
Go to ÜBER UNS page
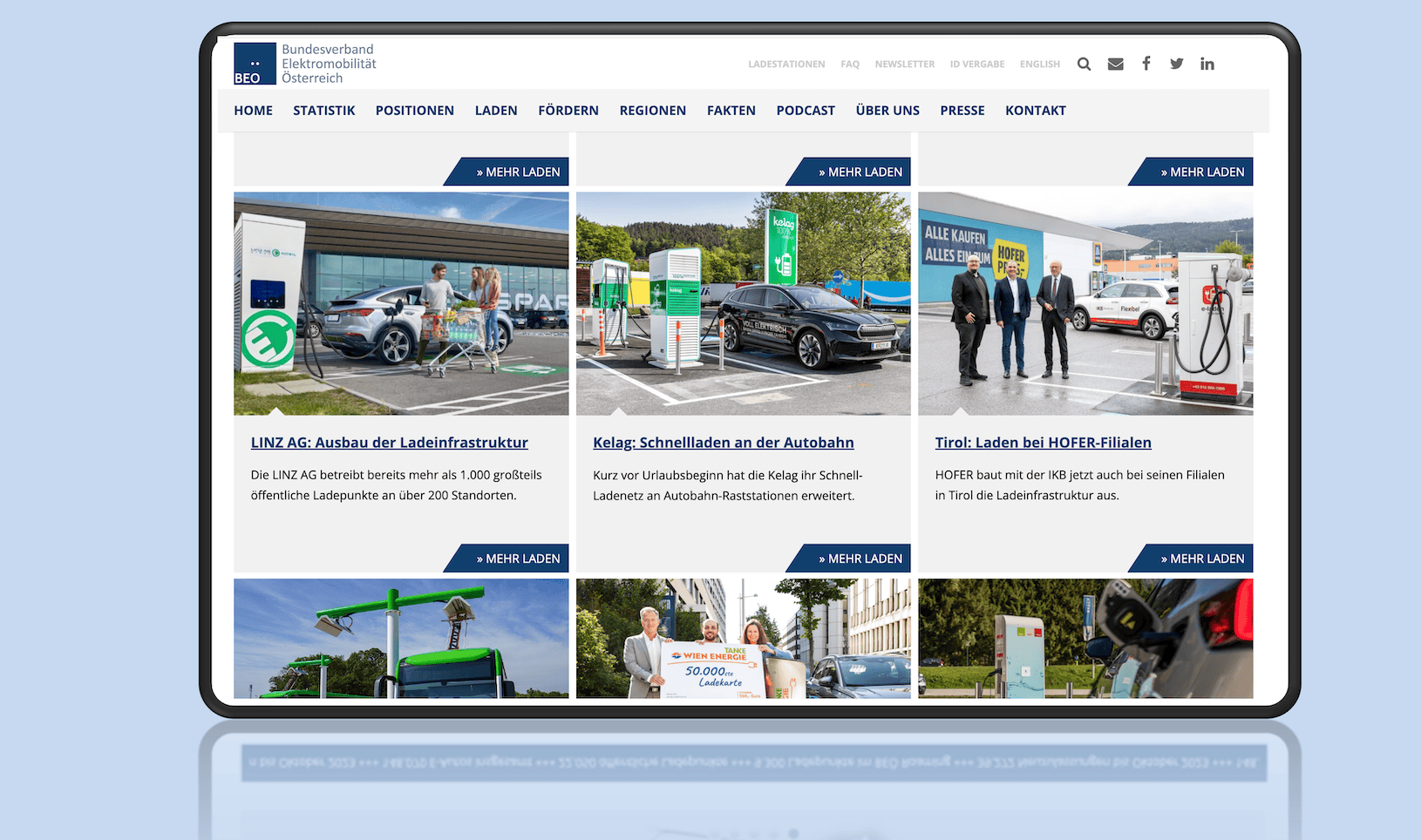point(887,111)
